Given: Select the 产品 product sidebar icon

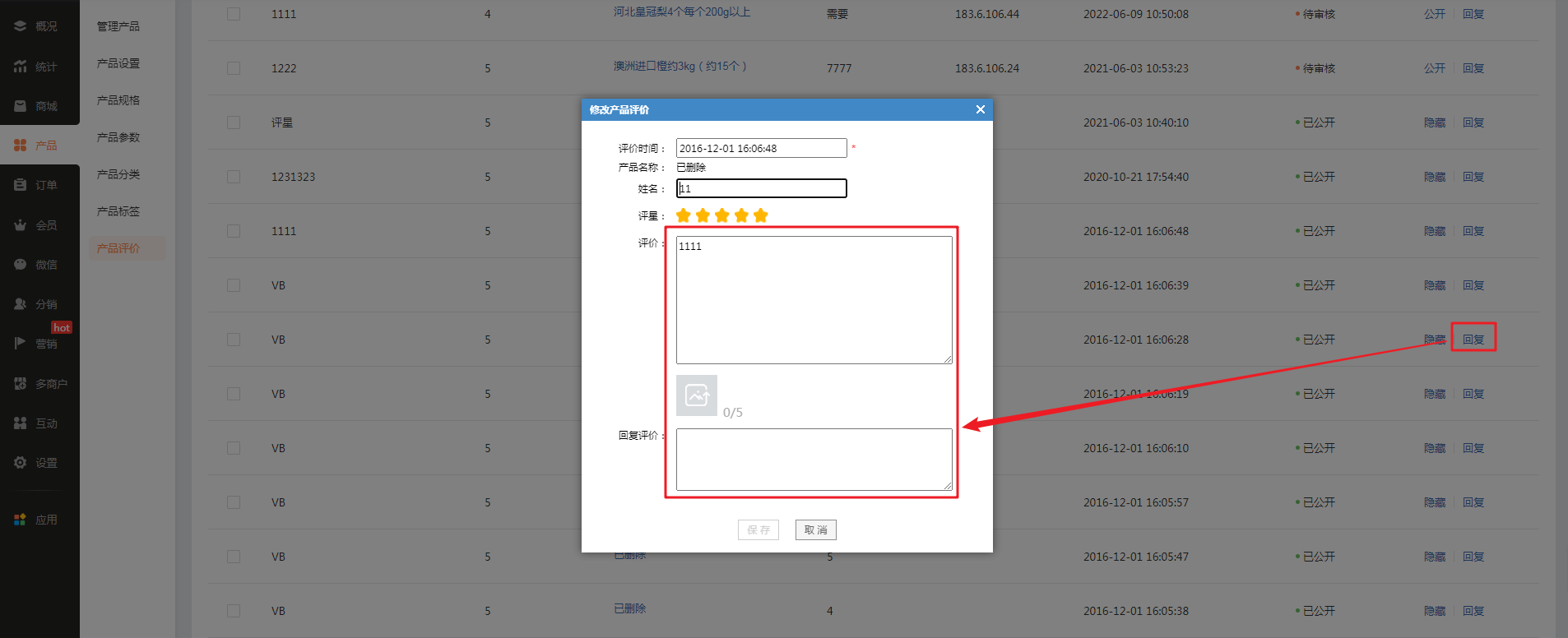Looking at the screenshot, I should pyautogui.click(x=21, y=146).
